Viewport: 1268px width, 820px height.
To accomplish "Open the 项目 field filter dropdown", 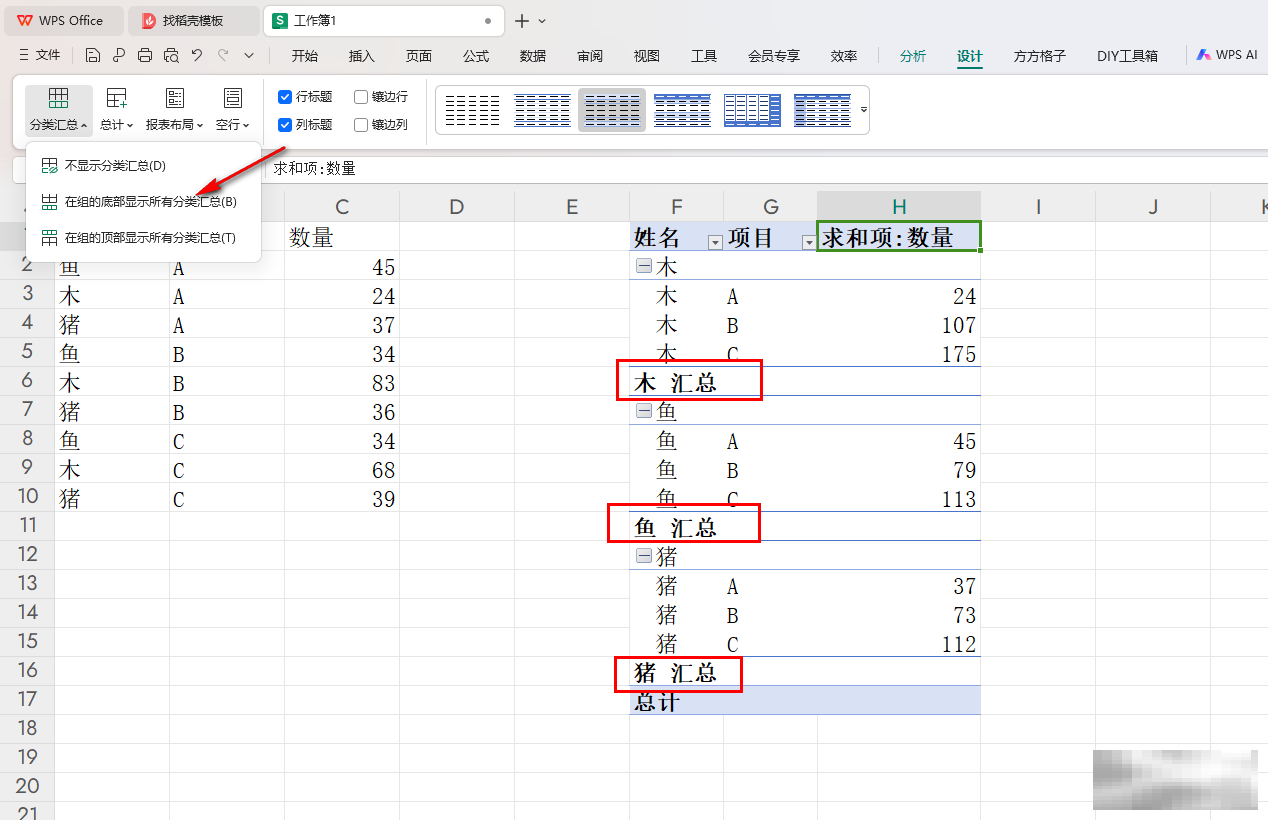I will coord(808,242).
